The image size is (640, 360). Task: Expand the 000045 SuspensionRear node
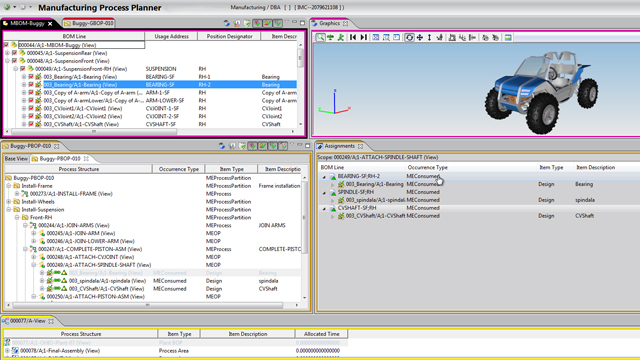(7, 53)
